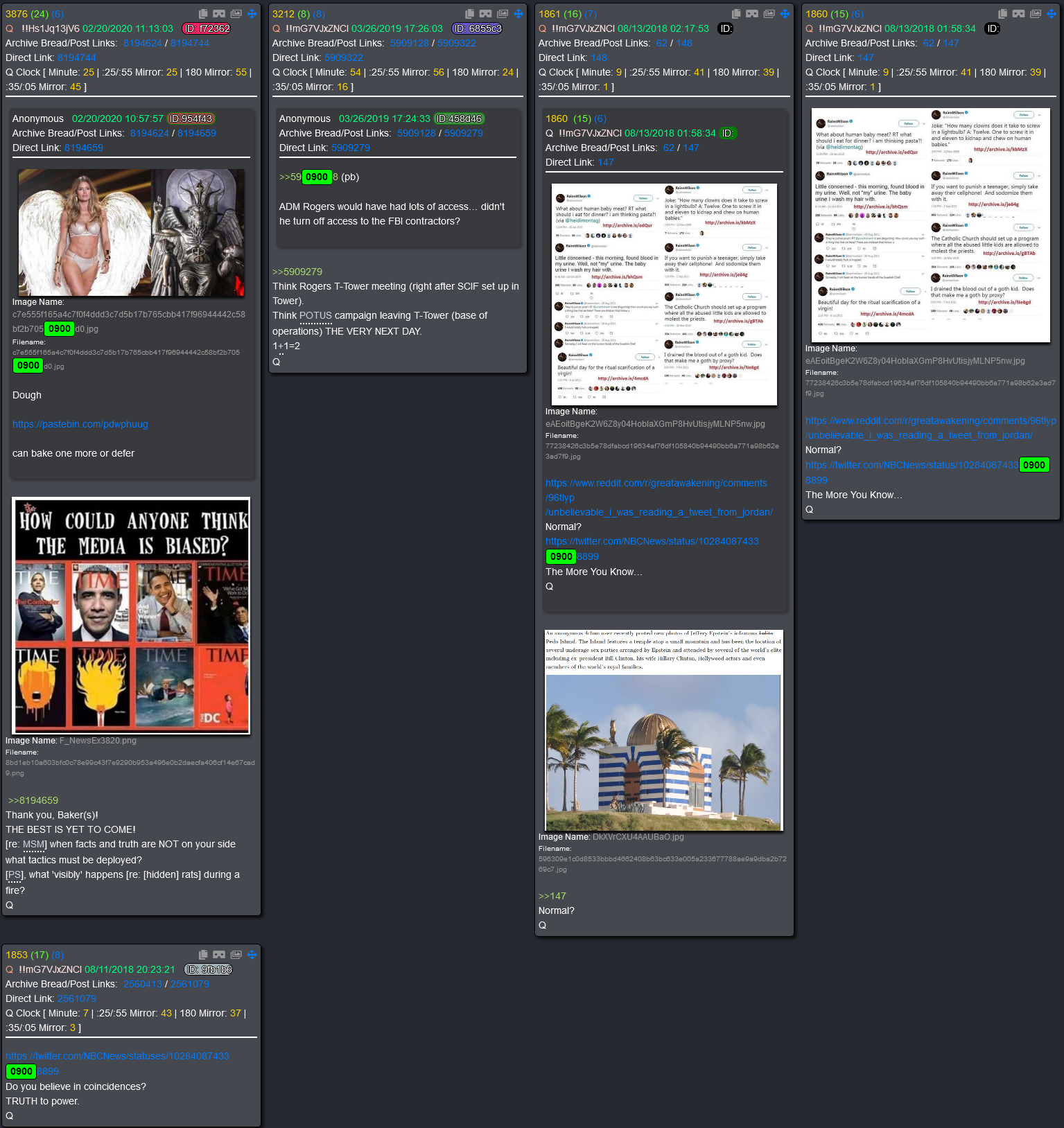Click the (24) count next to post 3876
Screen dimensions: 1064x1128
(x=40, y=14)
